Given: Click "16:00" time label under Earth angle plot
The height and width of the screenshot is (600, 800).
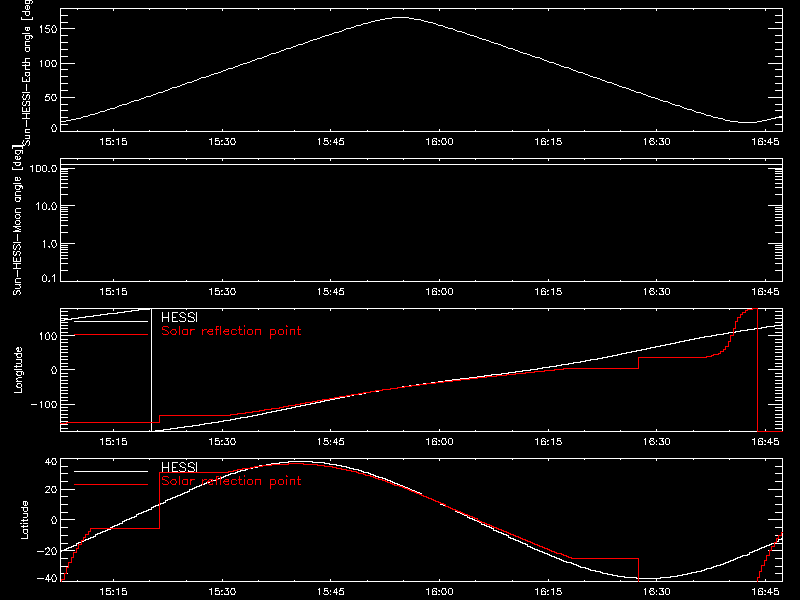Looking at the screenshot, I should click(x=439, y=142).
